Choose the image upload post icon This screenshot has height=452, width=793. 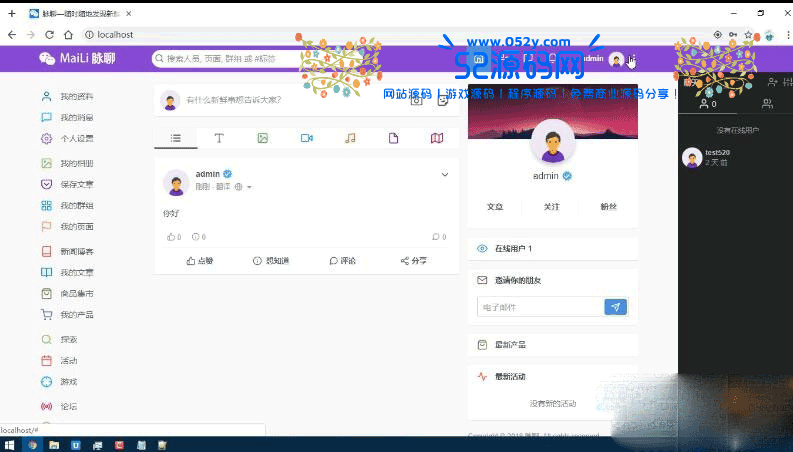tap(262, 138)
